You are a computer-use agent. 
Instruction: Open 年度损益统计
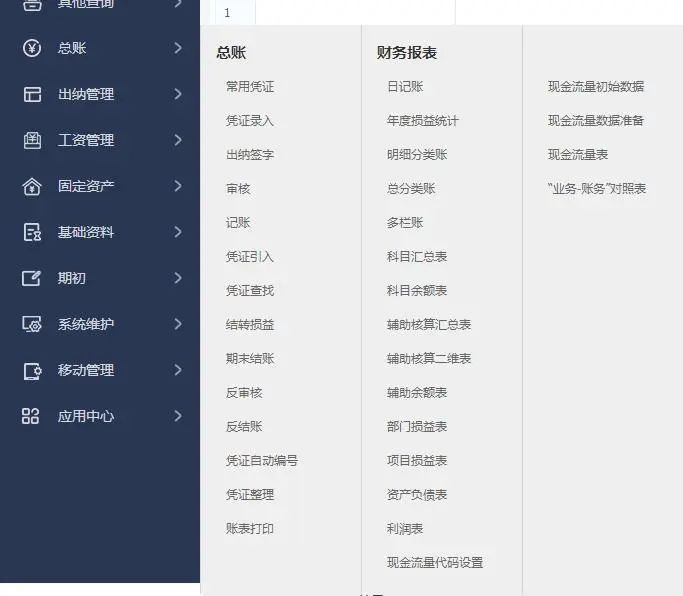pos(423,121)
